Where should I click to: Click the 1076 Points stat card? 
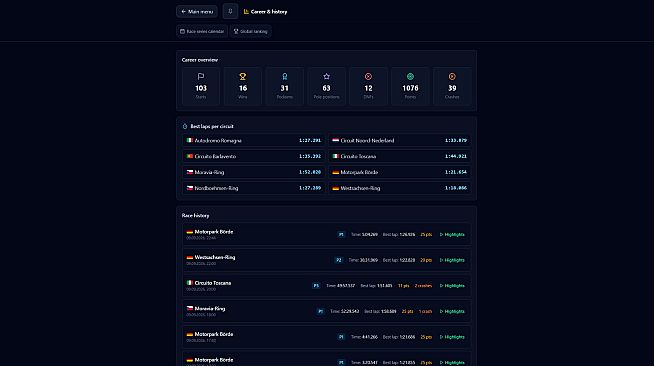point(410,86)
